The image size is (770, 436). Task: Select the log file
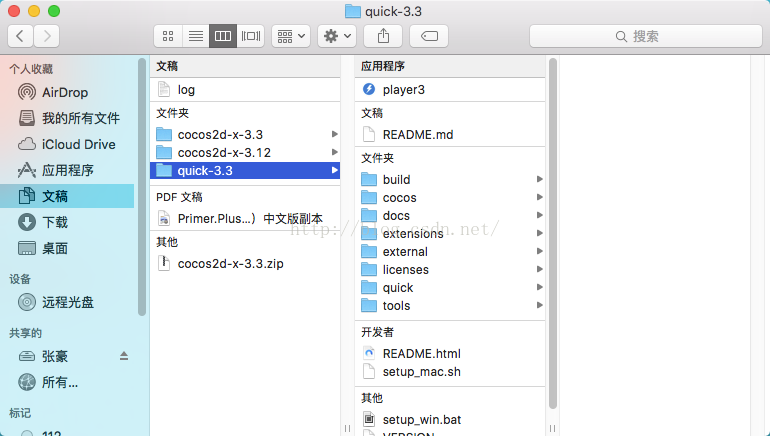(245, 90)
